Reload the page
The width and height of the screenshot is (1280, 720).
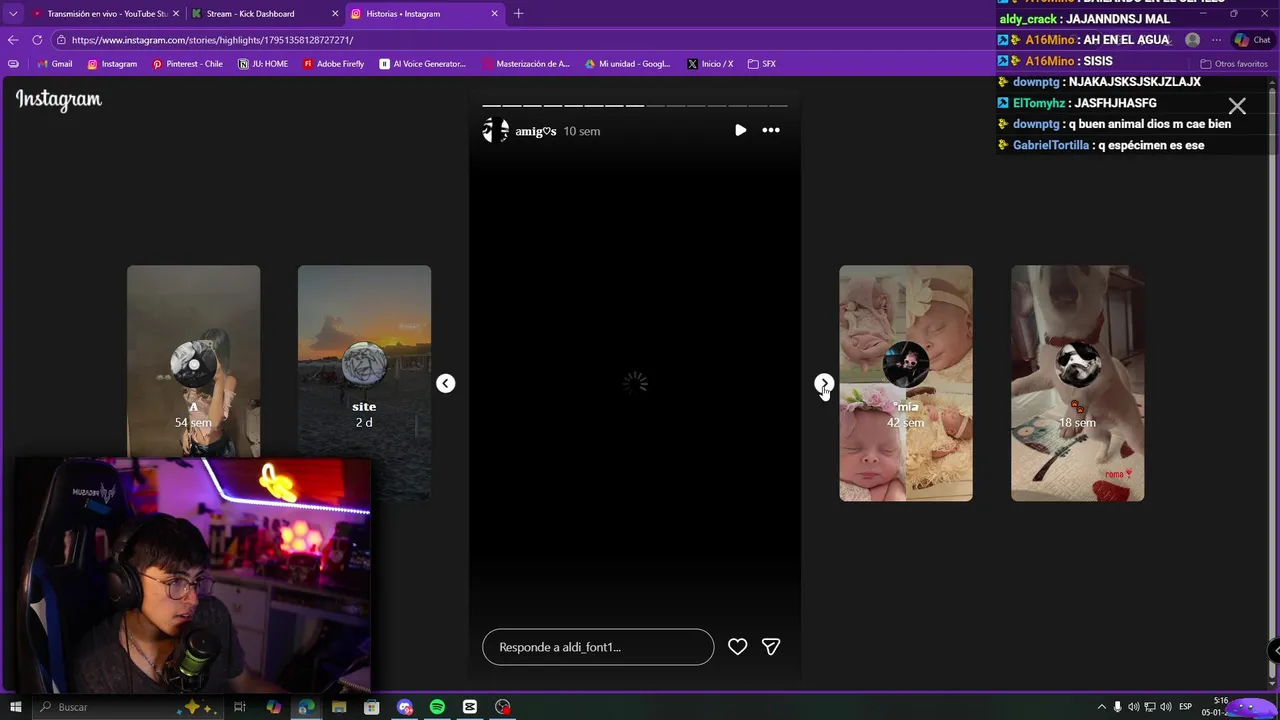coord(37,40)
